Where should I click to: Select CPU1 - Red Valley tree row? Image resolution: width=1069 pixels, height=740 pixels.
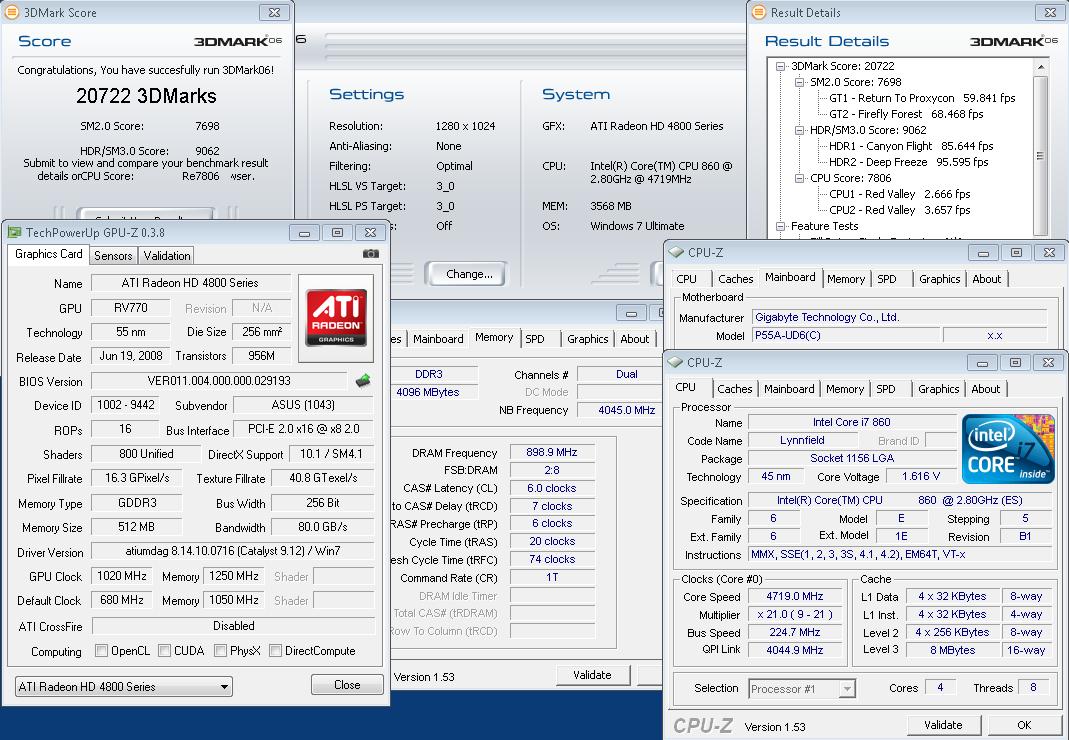pos(899,194)
